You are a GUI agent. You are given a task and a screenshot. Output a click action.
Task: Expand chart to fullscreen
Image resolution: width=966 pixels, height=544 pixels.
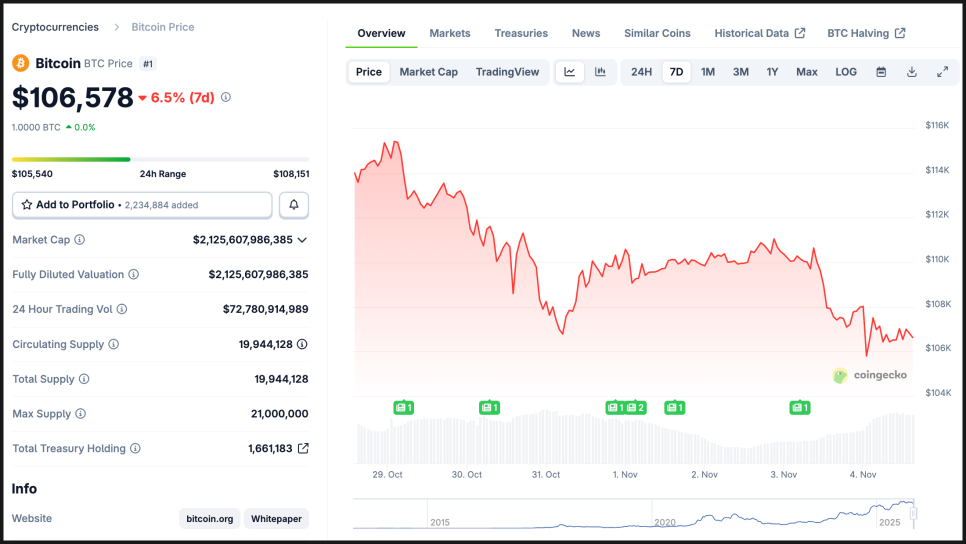[942, 72]
